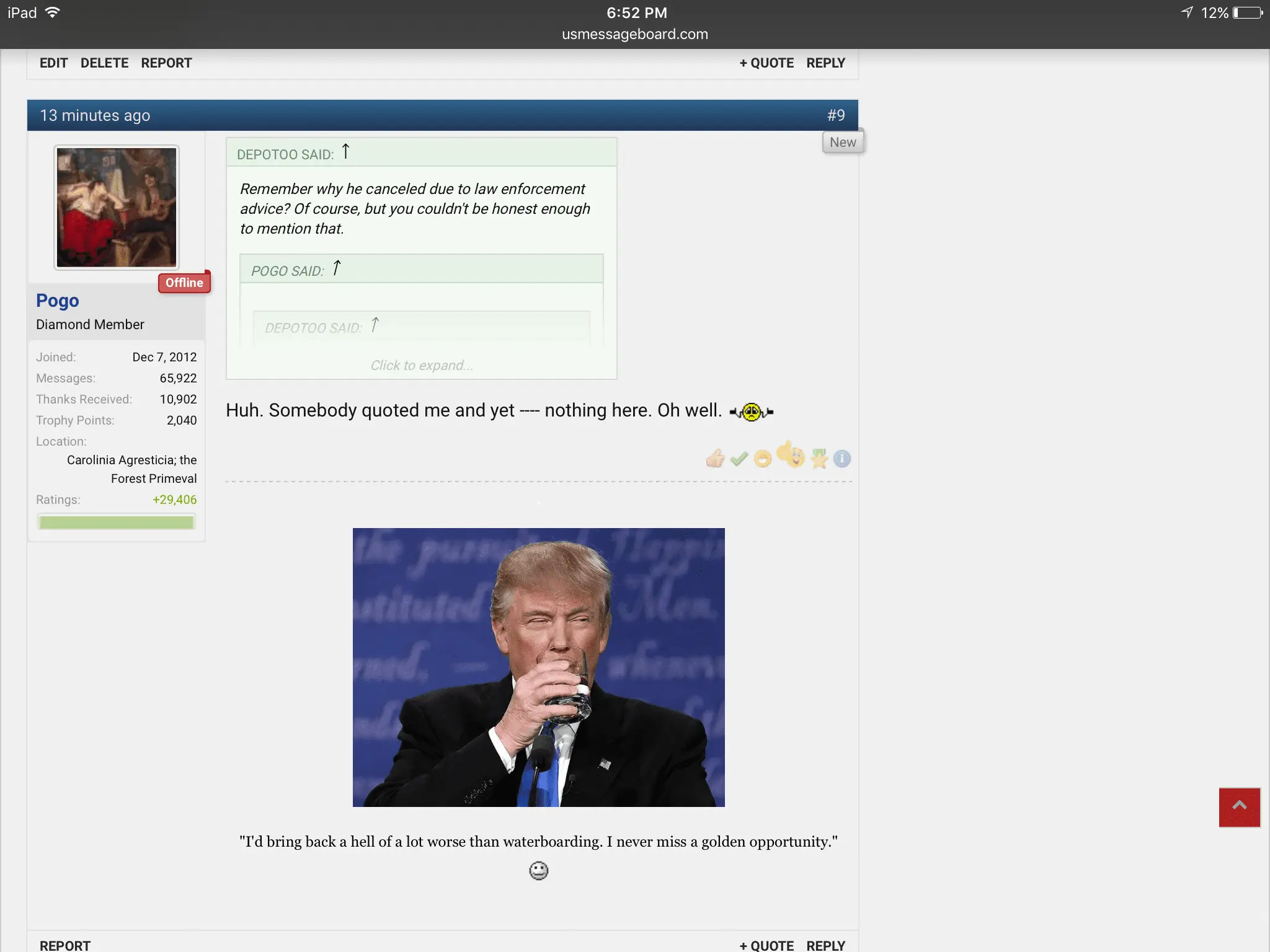Screen dimensions: 1270x952
Task: Edit the top post
Action: [53, 63]
